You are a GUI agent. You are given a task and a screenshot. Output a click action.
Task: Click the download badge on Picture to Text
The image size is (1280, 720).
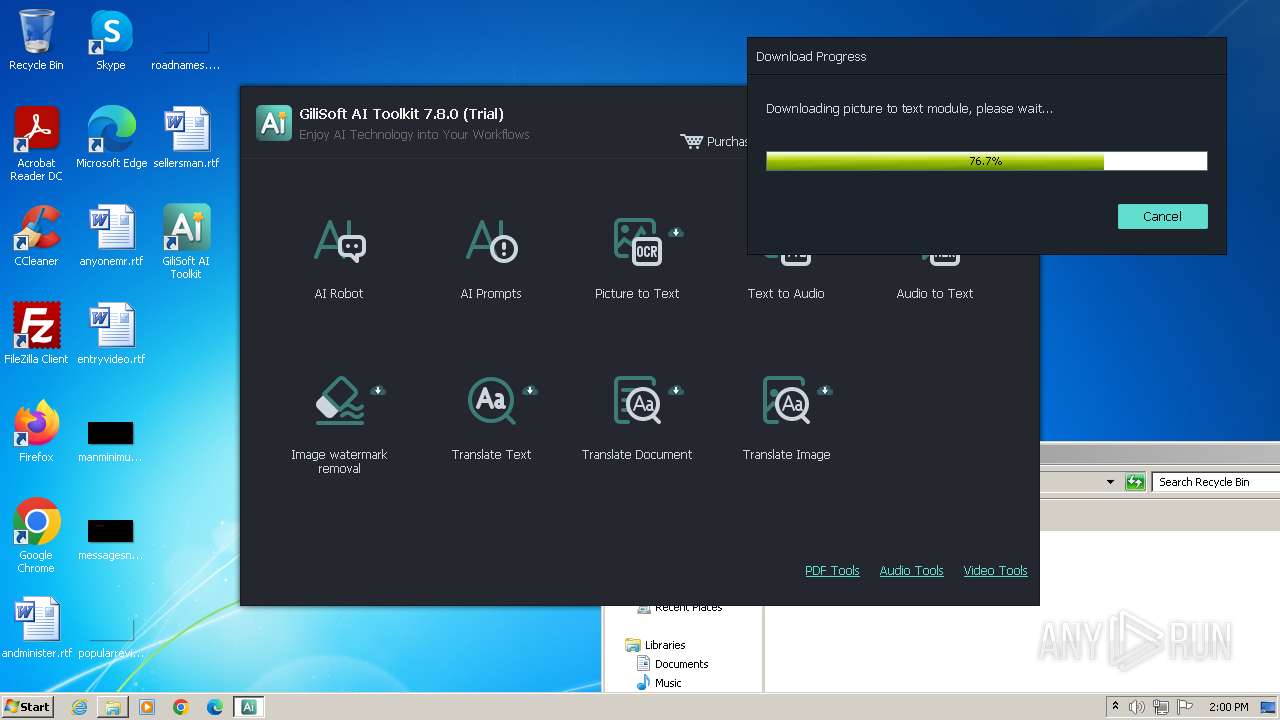[676, 232]
